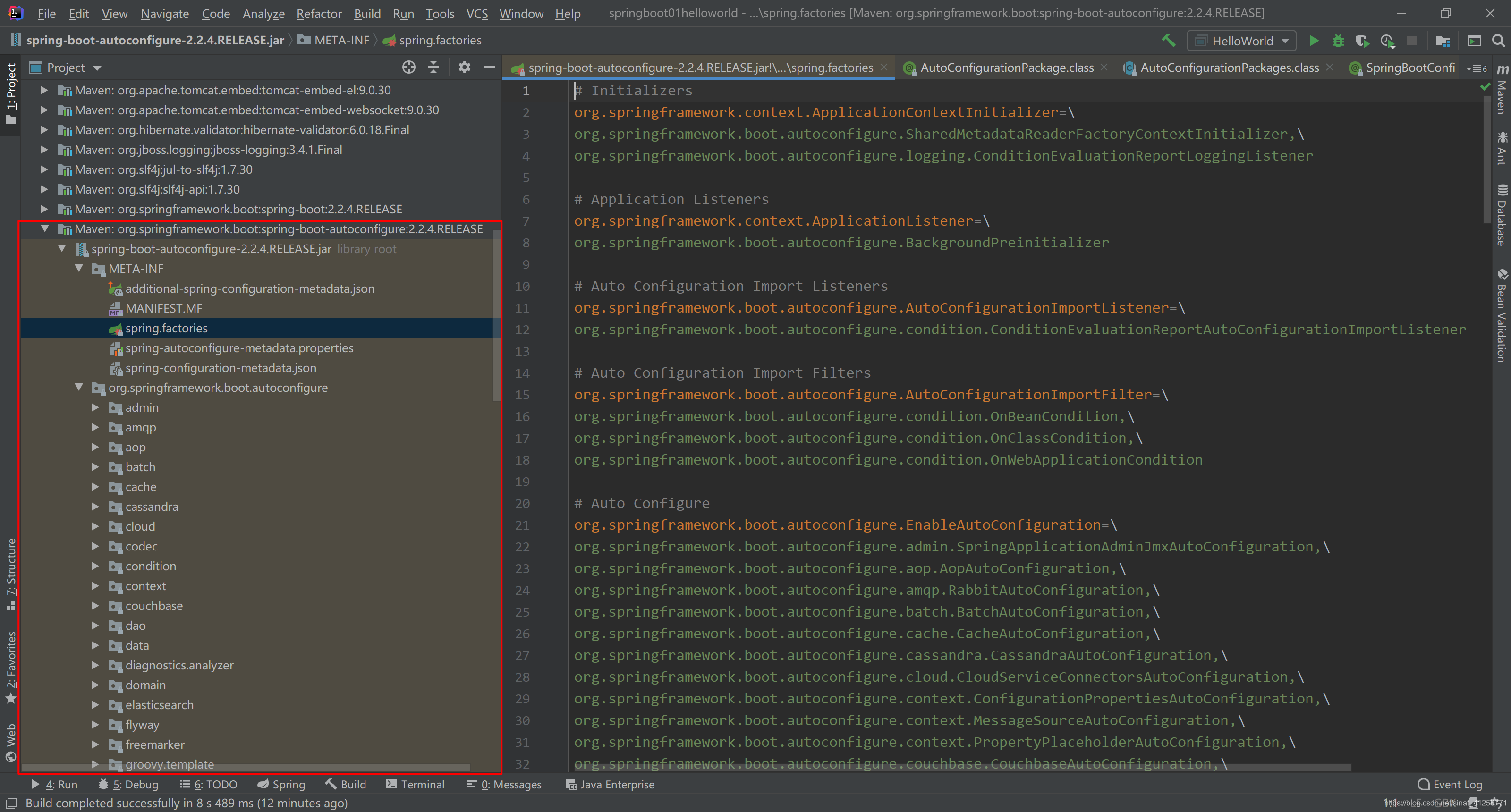The image size is (1511, 812).
Task: Expand the admin package folder
Action: coord(95,407)
